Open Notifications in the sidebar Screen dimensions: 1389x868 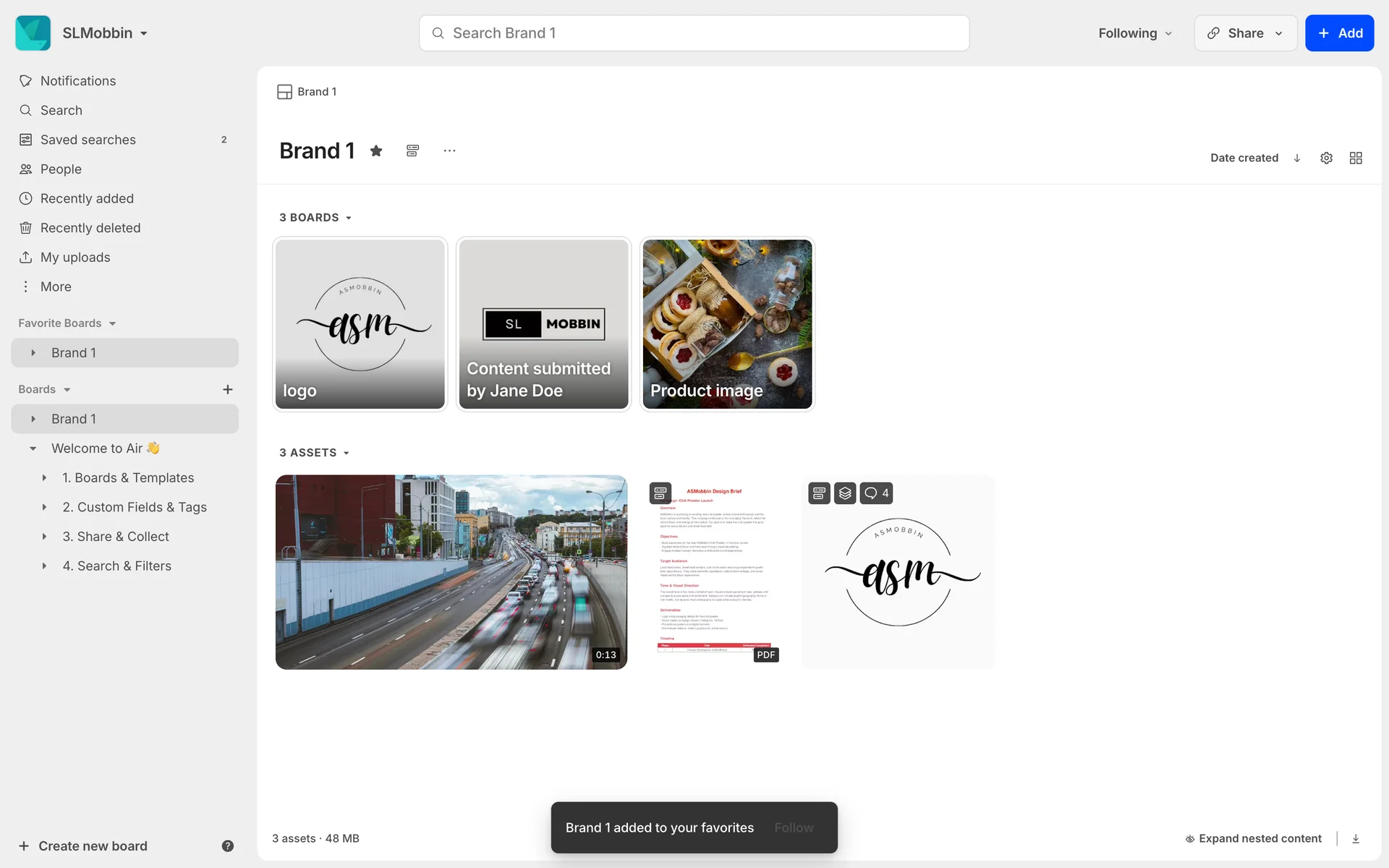point(78,81)
